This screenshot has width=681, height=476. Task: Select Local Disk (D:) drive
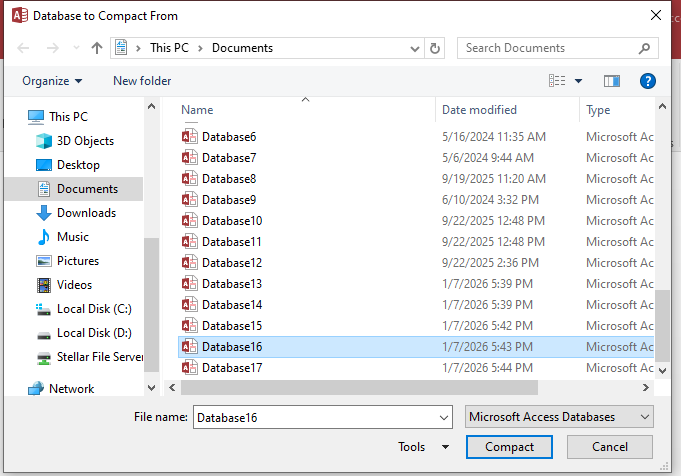[x=94, y=333]
